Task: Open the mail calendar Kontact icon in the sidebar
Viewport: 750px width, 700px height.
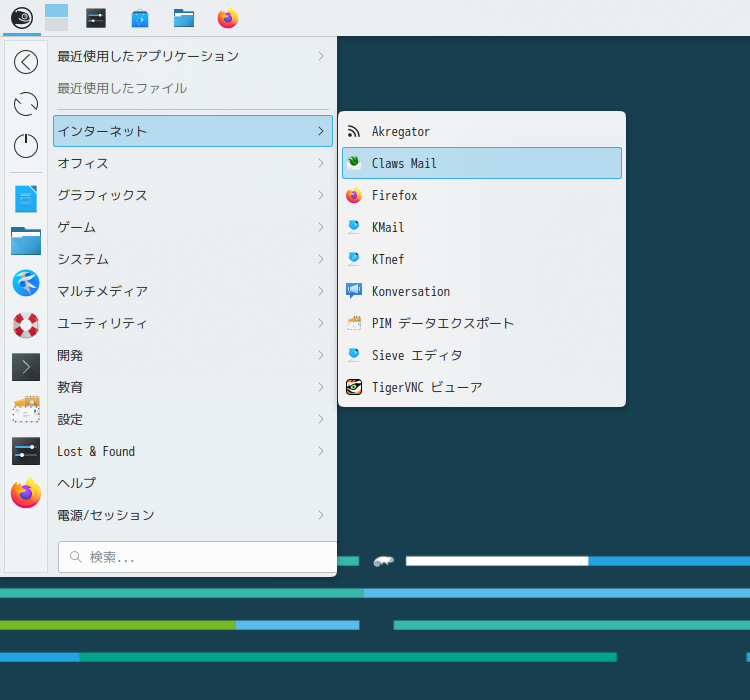Action: tap(26, 409)
